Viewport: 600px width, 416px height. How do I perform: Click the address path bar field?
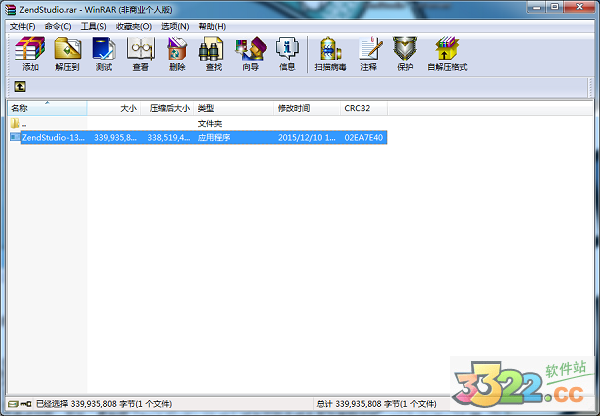click(x=306, y=87)
